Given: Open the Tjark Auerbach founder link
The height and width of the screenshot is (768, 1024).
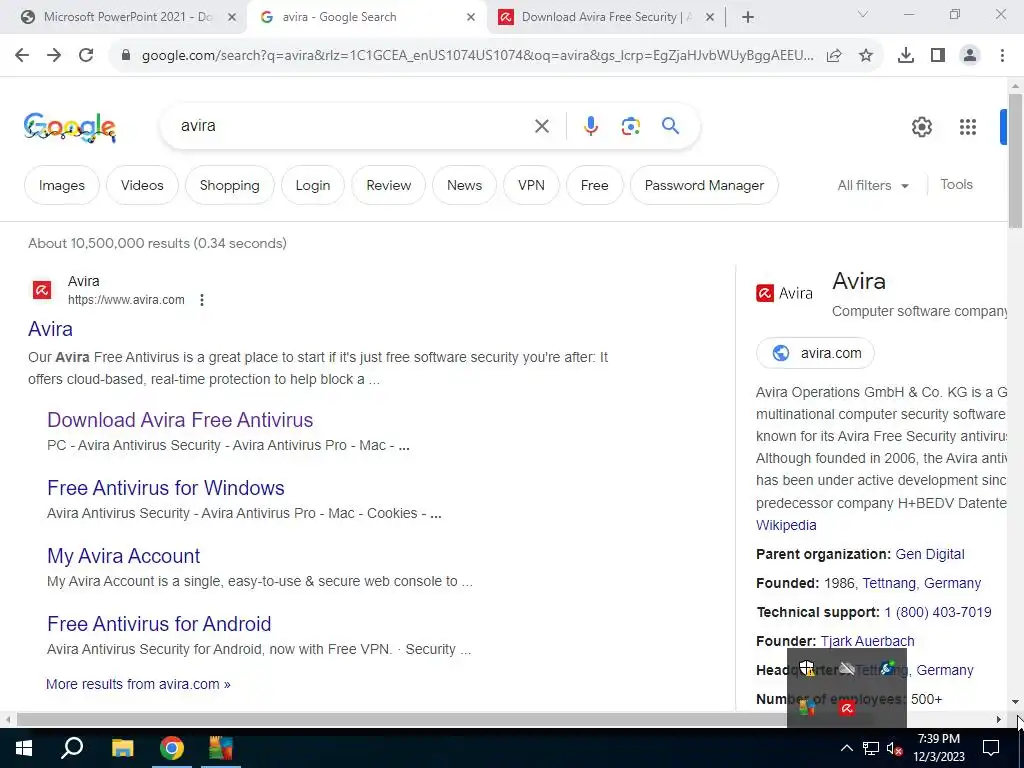Looking at the screenshot, I should point(867,641).
